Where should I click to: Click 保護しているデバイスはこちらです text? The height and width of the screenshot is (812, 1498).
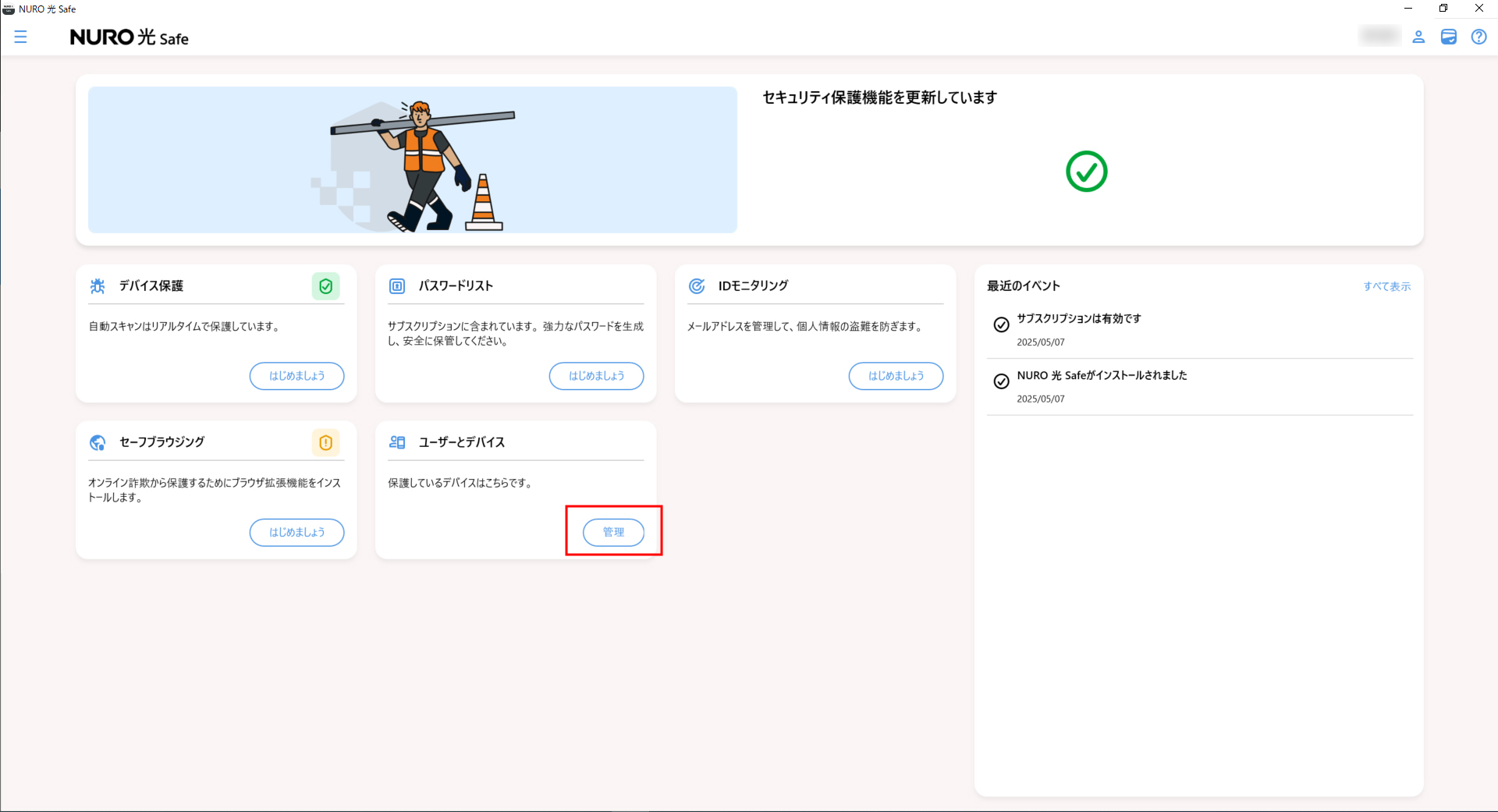[x=460, y=483]
